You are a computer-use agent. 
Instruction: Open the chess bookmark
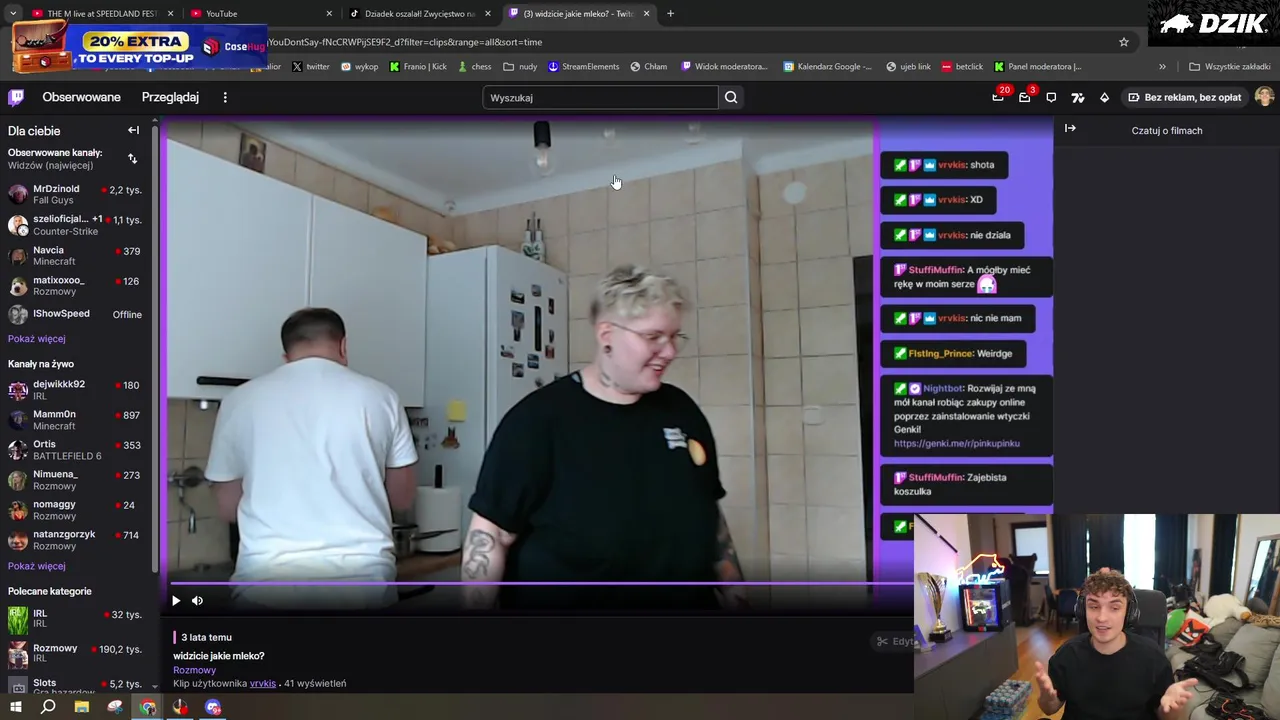pos(474,67)
